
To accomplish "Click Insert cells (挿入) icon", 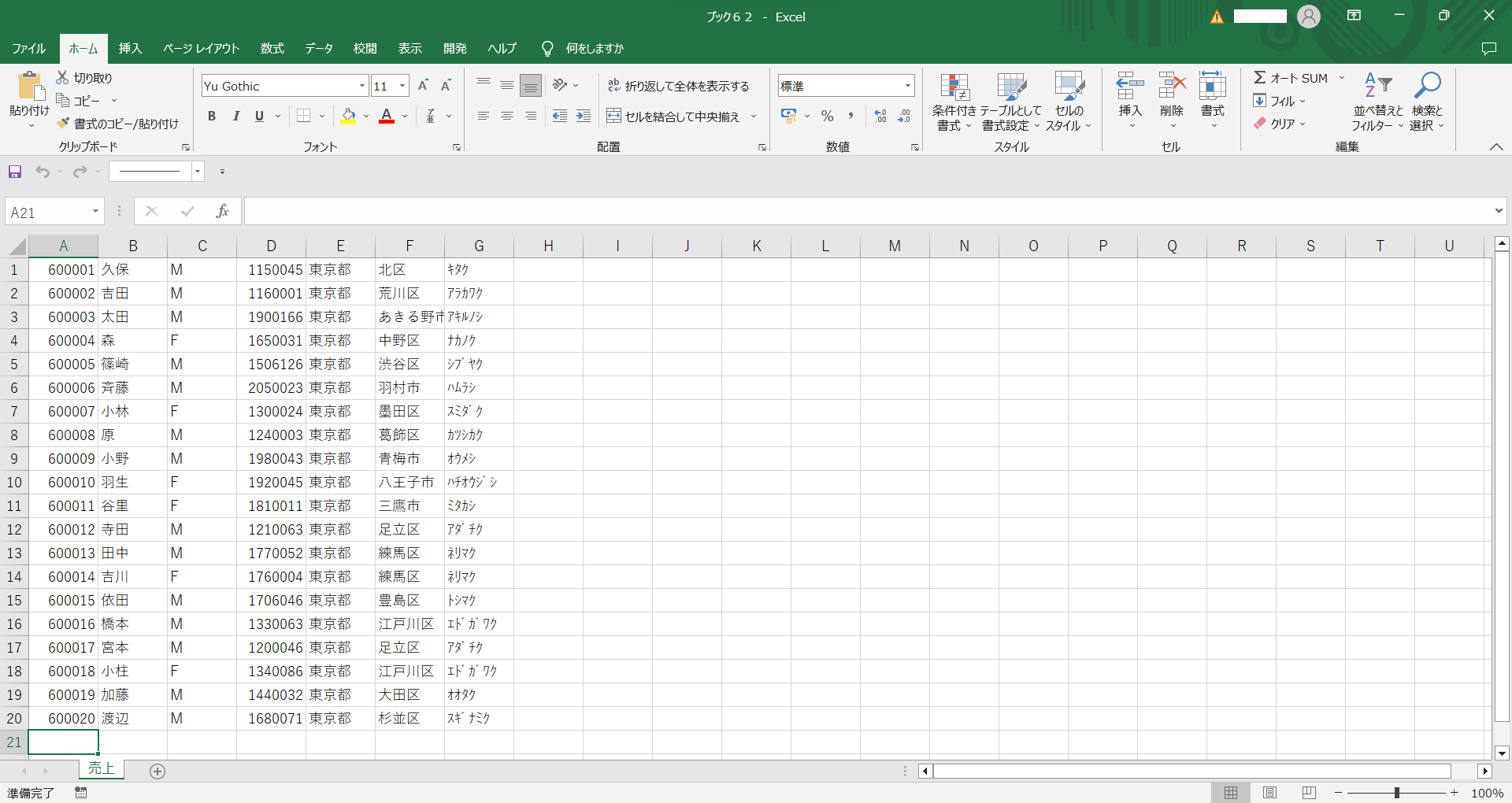I will pos(1130,86).
